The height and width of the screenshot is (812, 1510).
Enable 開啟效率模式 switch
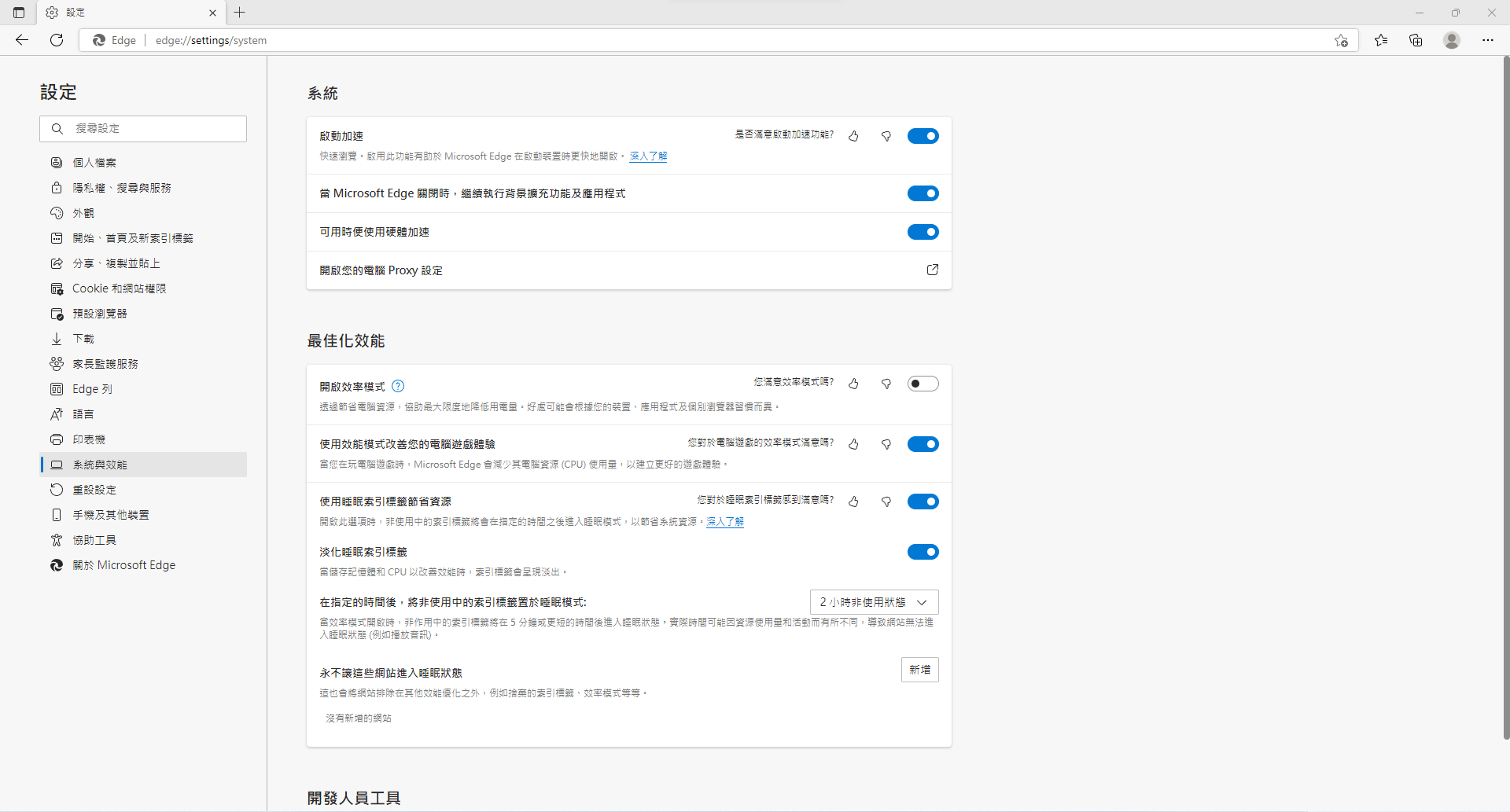pos(923,384)
